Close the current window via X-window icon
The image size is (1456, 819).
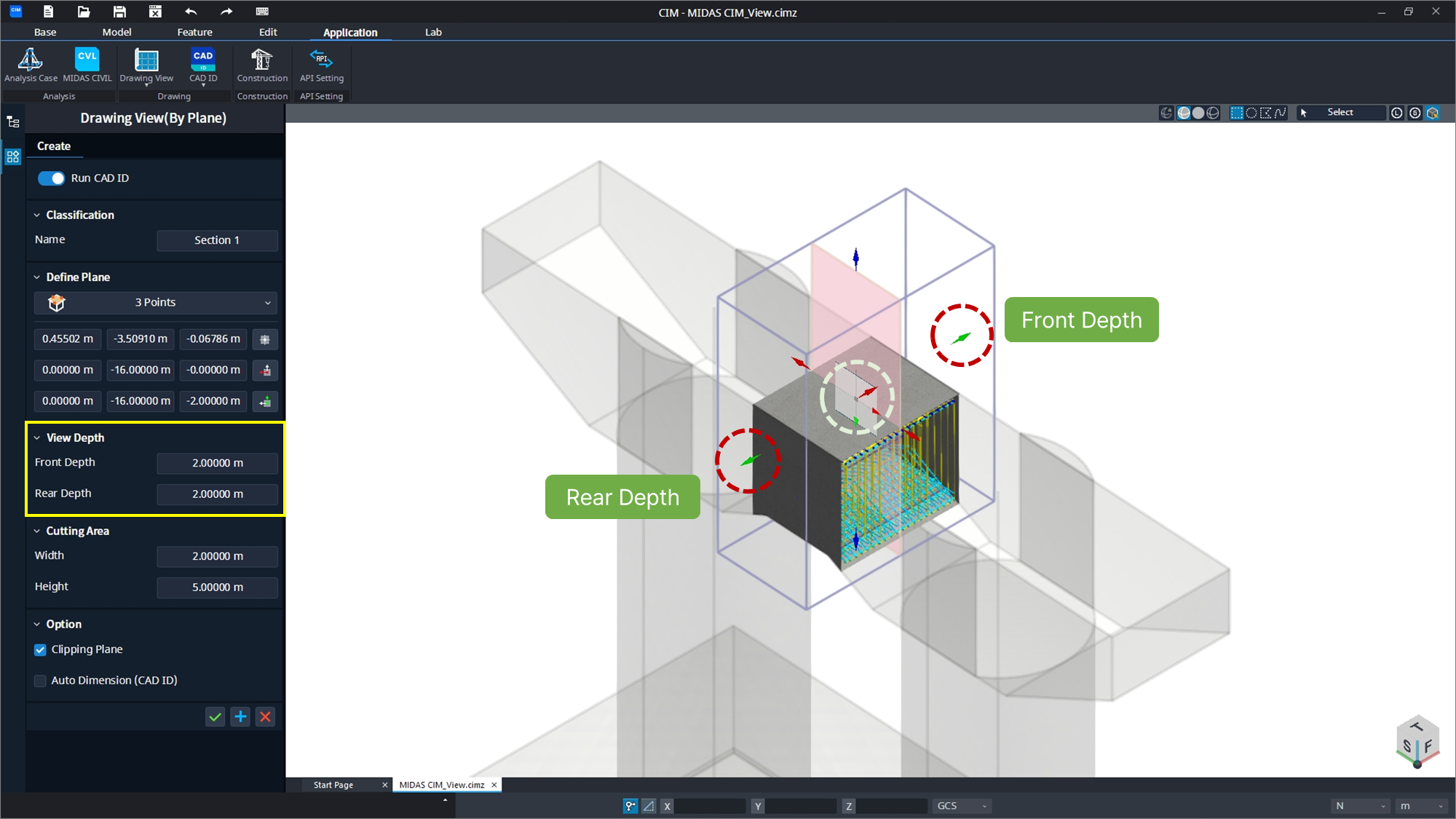coord(155,12)
